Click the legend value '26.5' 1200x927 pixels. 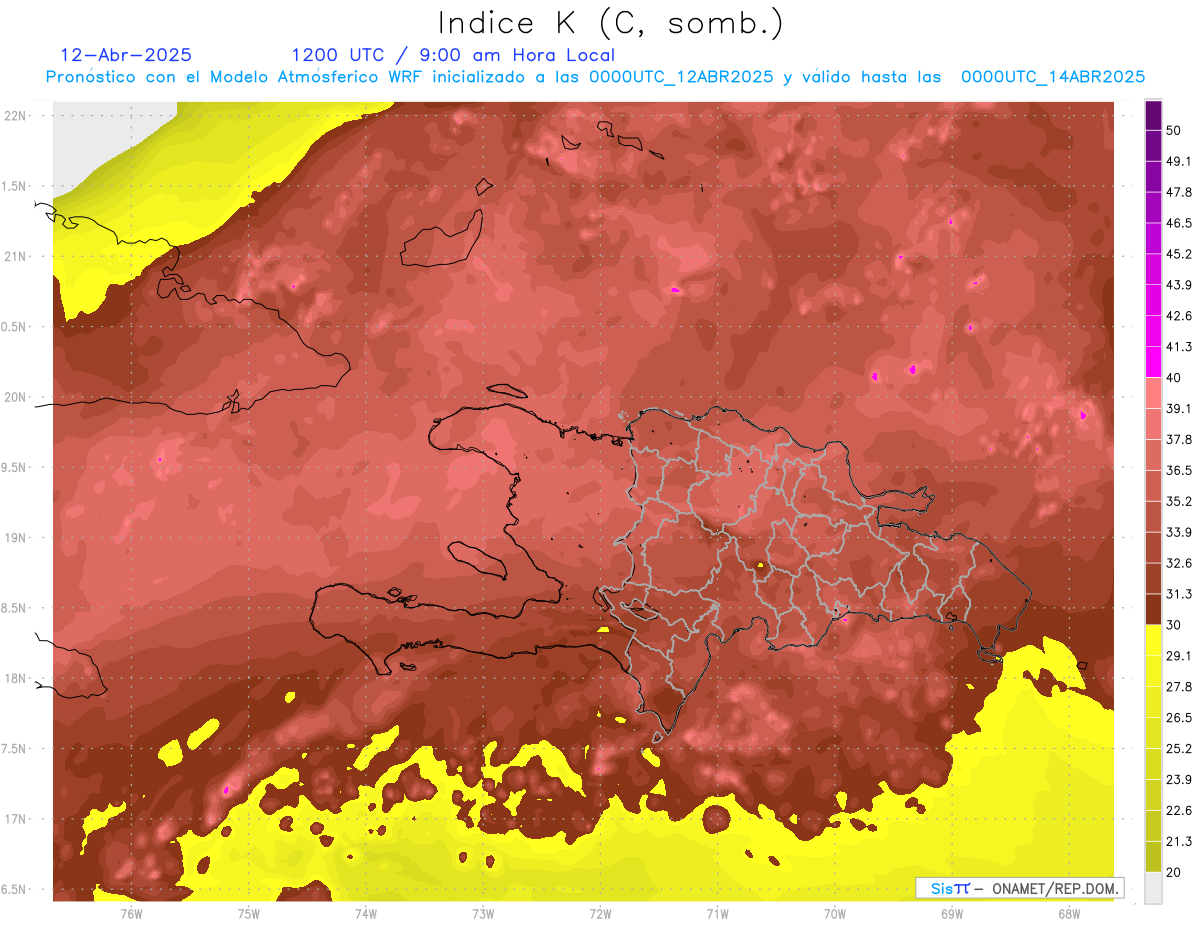pyautogui.click(x=1178, y=718)
